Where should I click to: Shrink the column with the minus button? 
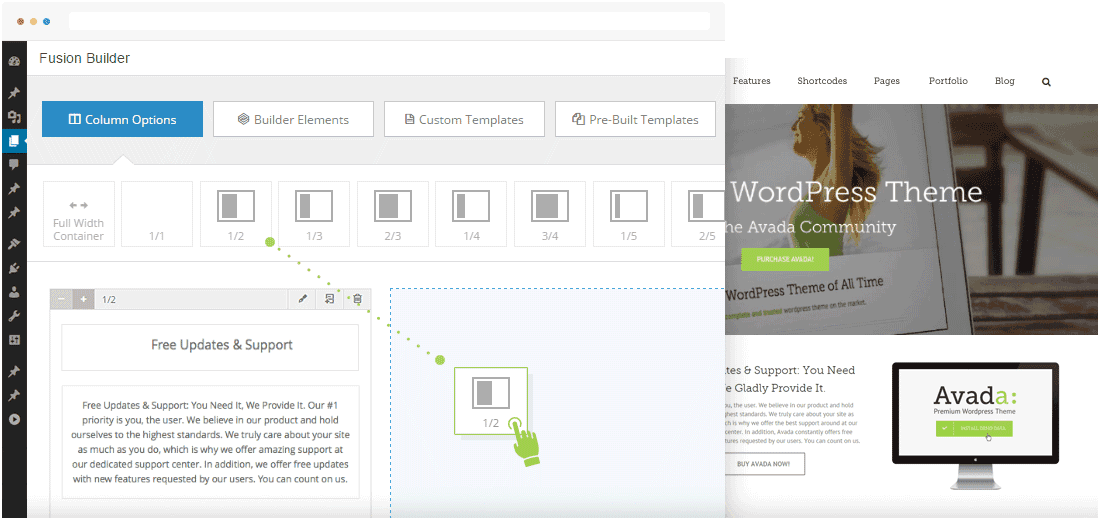click(61, 299)
